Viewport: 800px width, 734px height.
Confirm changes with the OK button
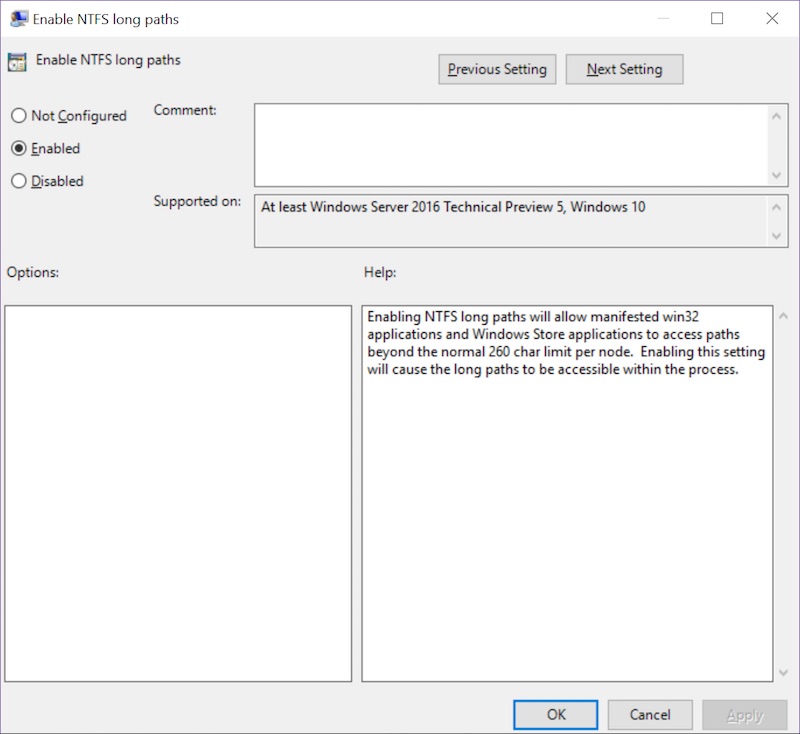point(556,715)
